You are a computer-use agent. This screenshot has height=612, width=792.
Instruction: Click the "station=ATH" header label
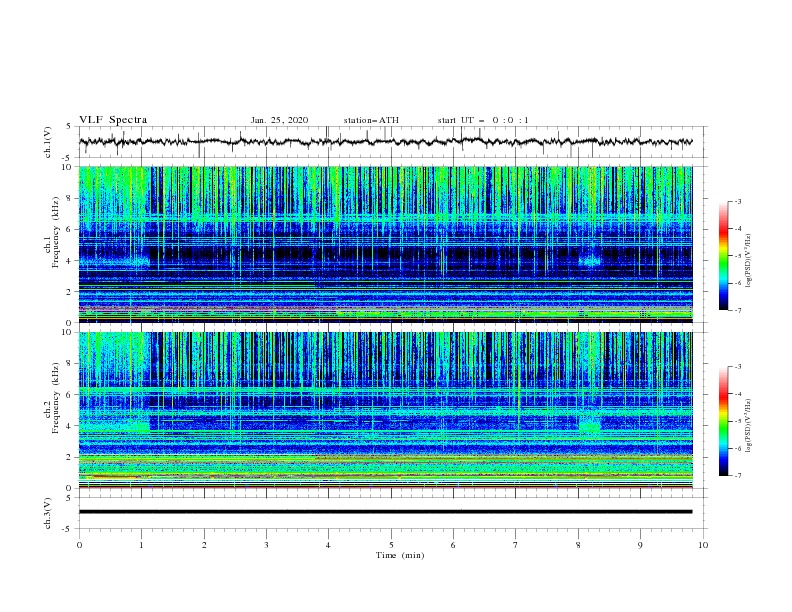(x=371, y=120)
